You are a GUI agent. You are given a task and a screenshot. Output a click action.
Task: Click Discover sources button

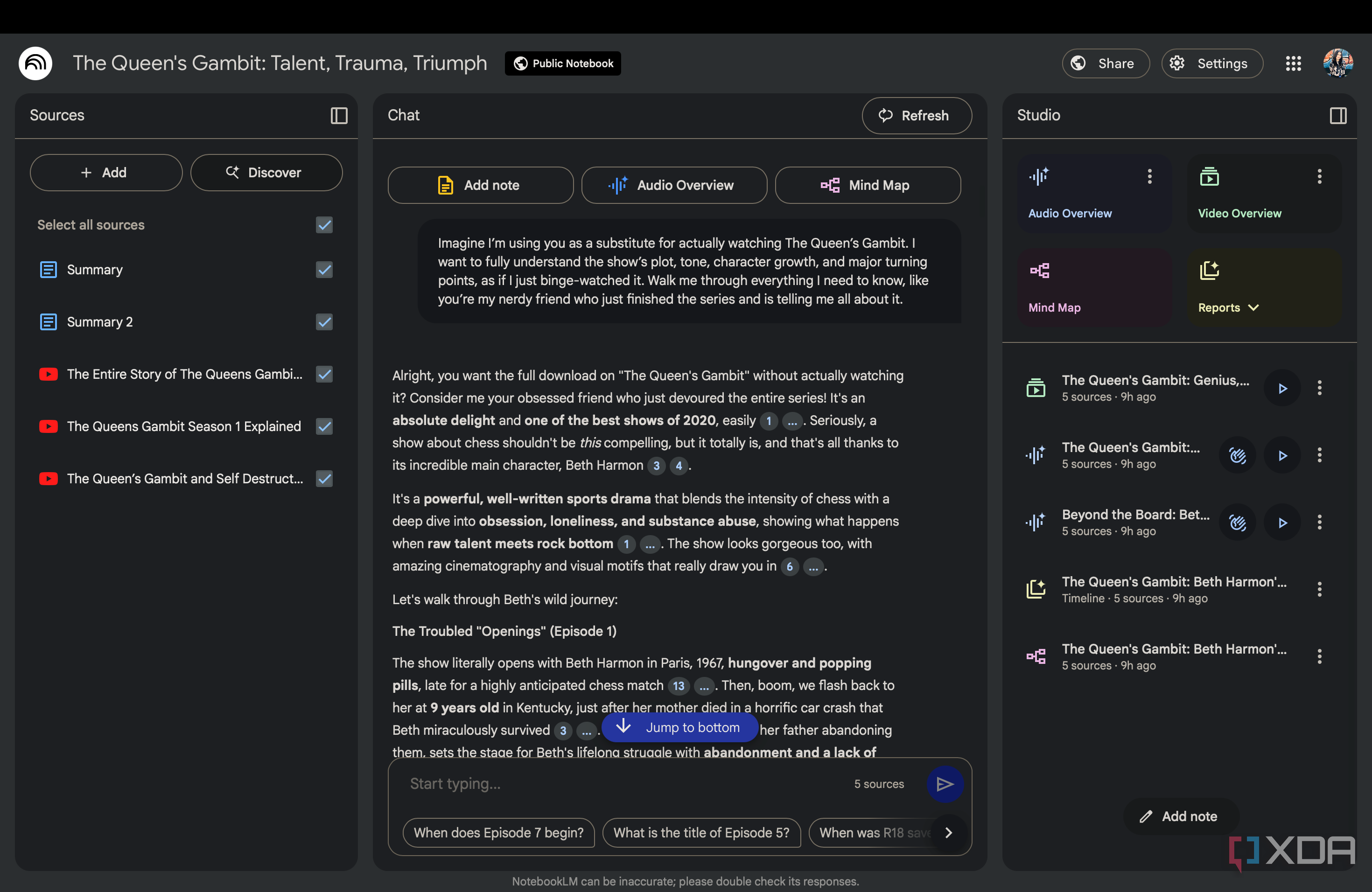click(266, 173)
